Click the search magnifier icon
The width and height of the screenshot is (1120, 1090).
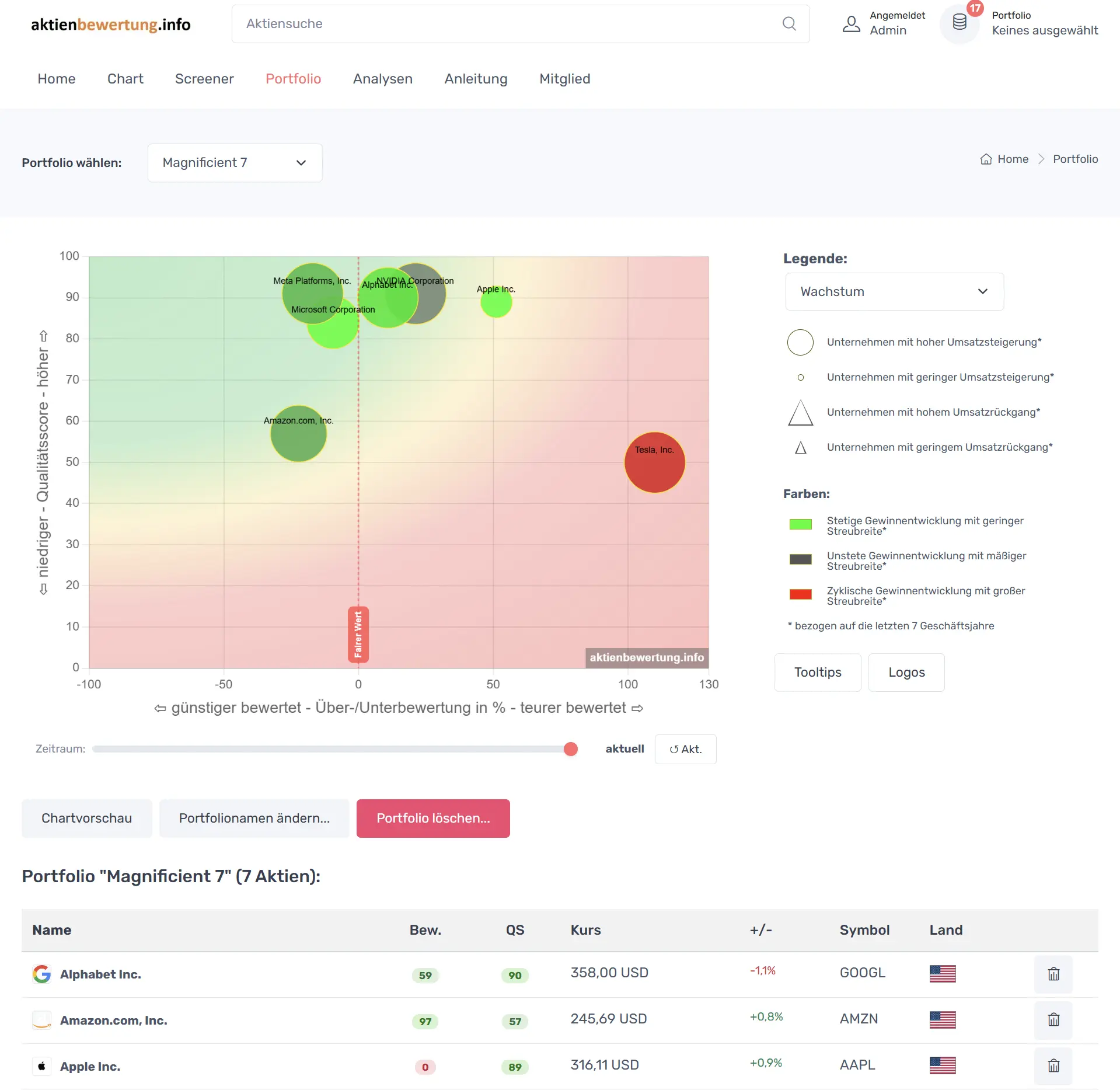tap(789, 23)
